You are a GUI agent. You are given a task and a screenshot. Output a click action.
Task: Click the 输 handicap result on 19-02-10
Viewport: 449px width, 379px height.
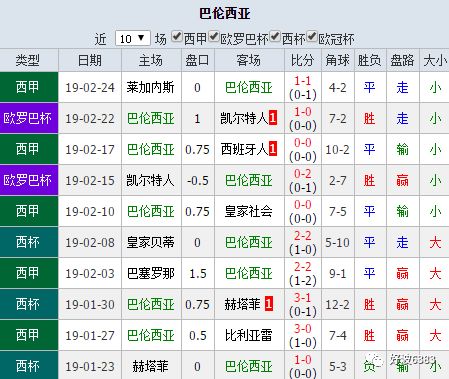coord(402,211)
